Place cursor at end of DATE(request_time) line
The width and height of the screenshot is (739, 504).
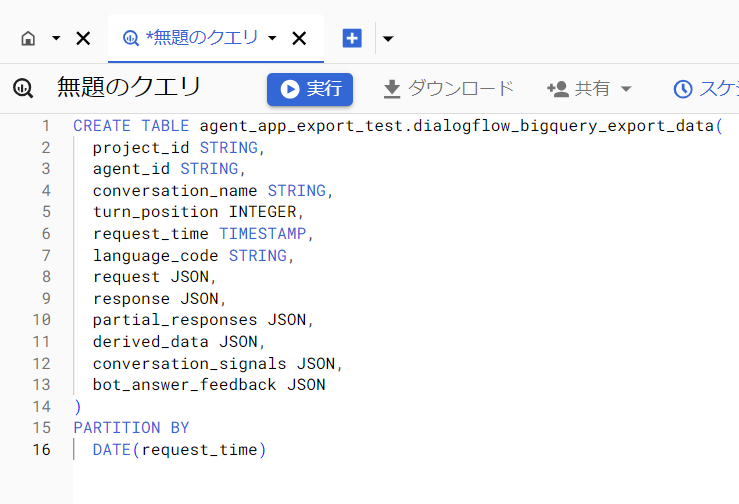click(x=268, y=450)
